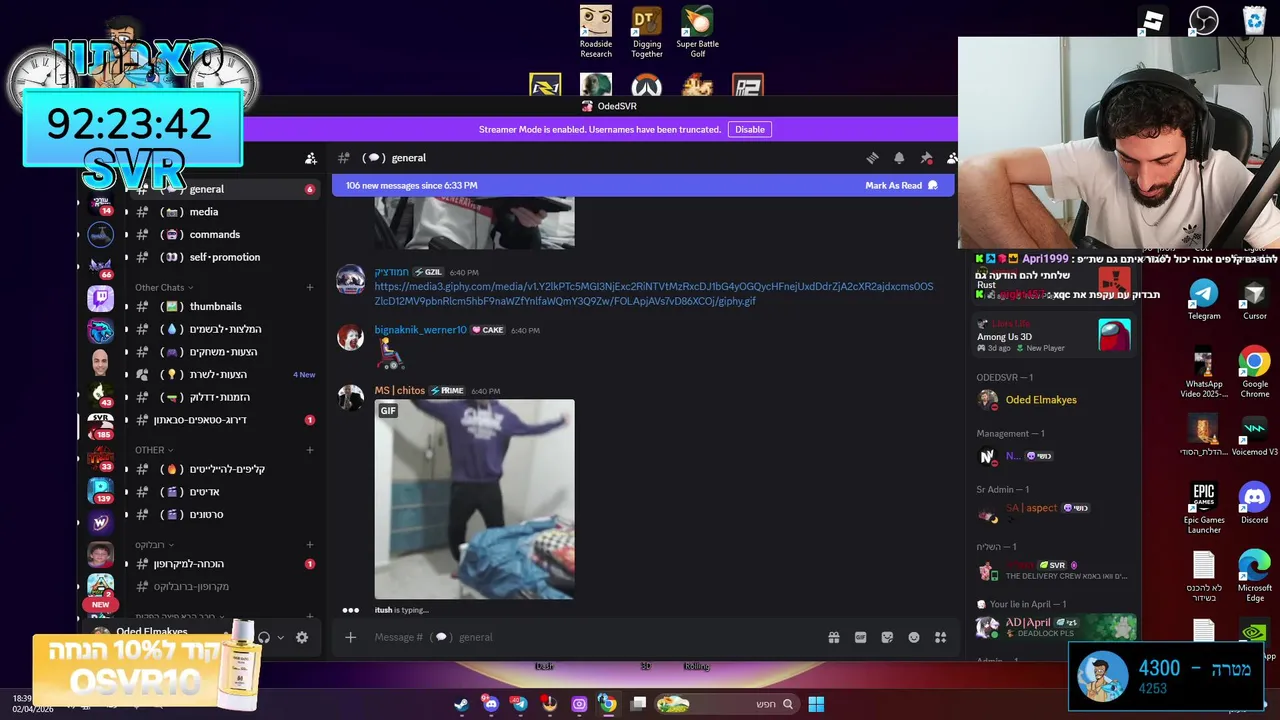The height and width of the screenshot is (720, 1280).
Task: Toggle deafen headphones icon
Action: [x=264, y=637]
